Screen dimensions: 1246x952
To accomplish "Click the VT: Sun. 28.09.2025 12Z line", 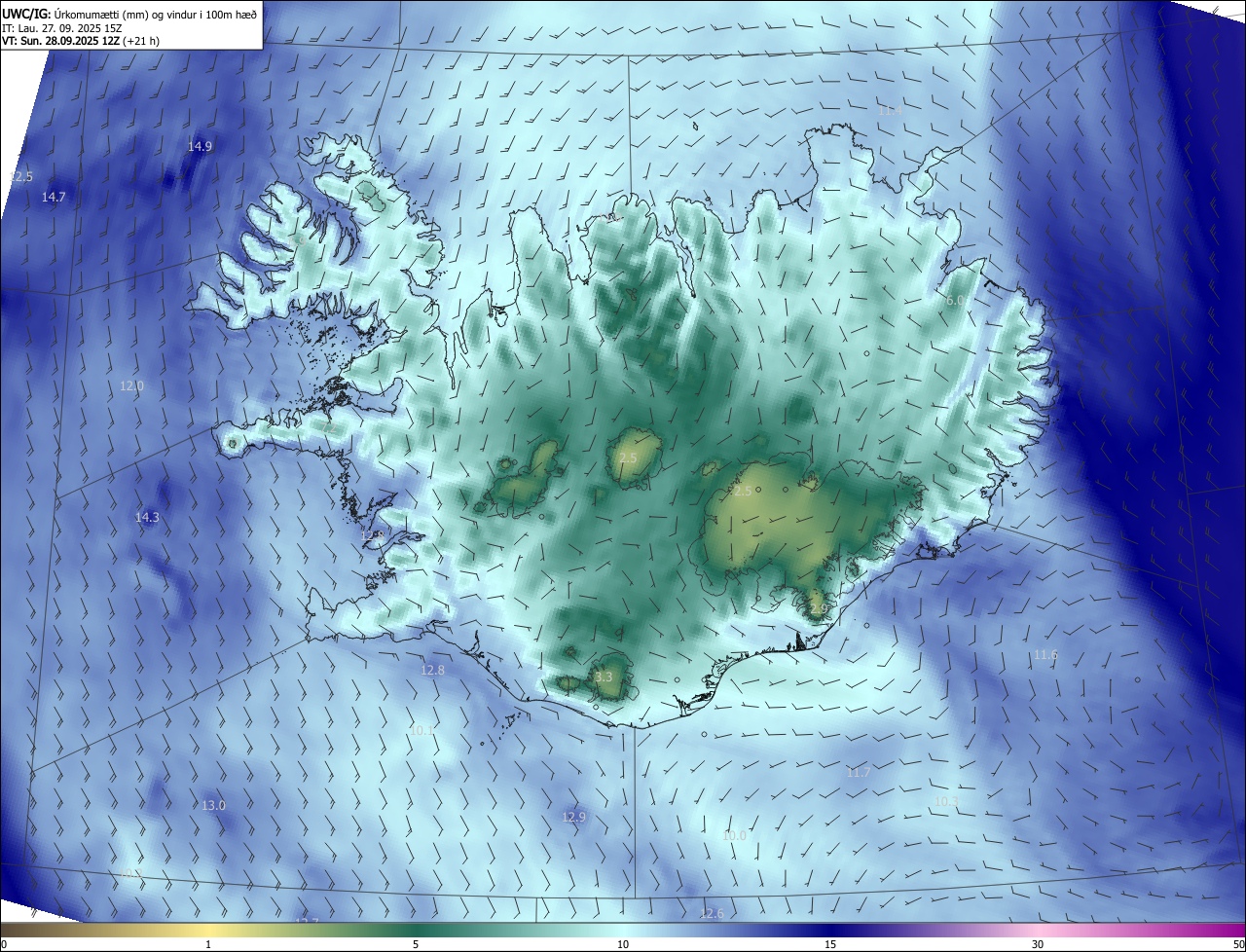I will pos(80,42).
